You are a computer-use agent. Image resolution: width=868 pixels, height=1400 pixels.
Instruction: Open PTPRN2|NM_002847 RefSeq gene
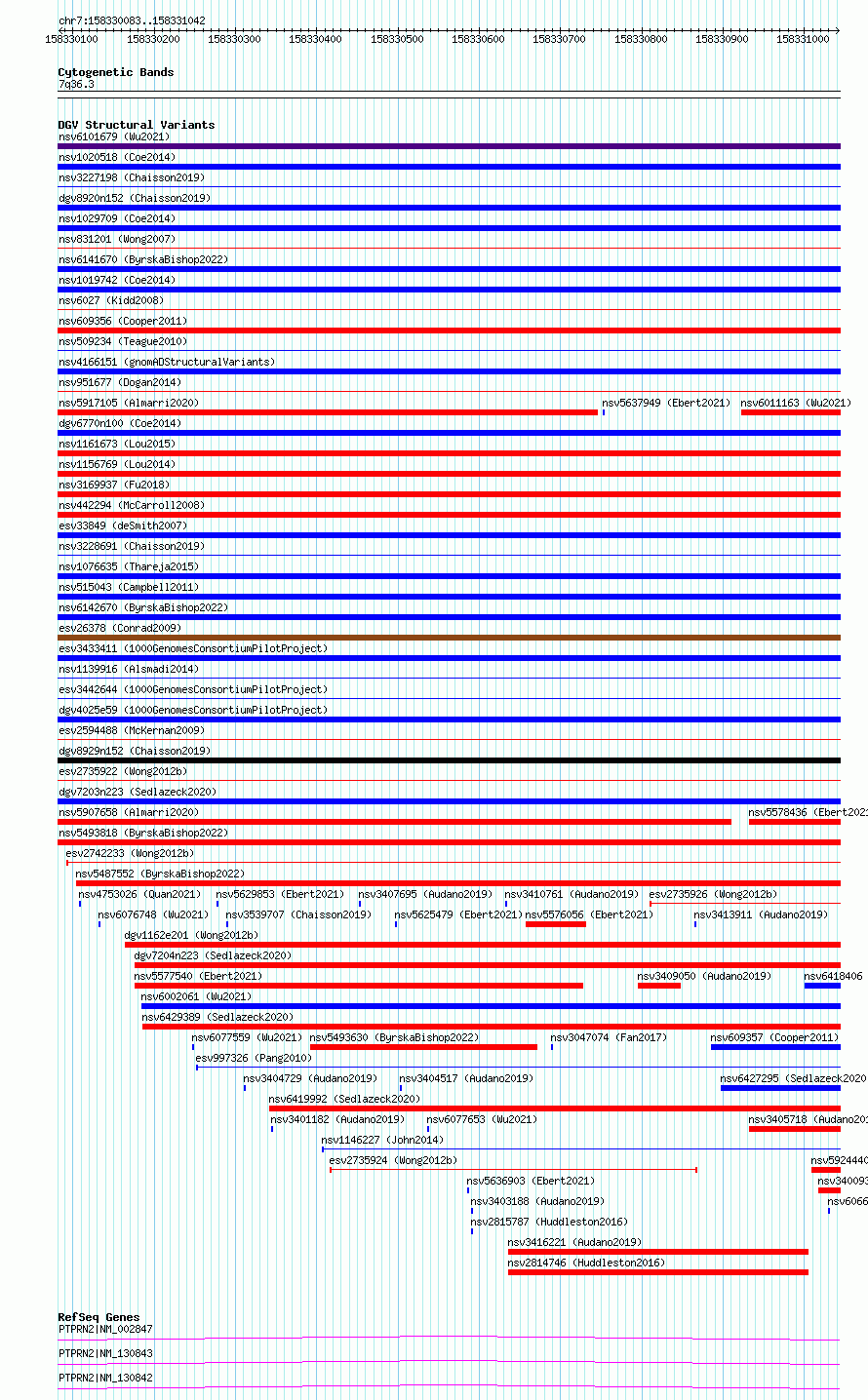(105, 1329)
